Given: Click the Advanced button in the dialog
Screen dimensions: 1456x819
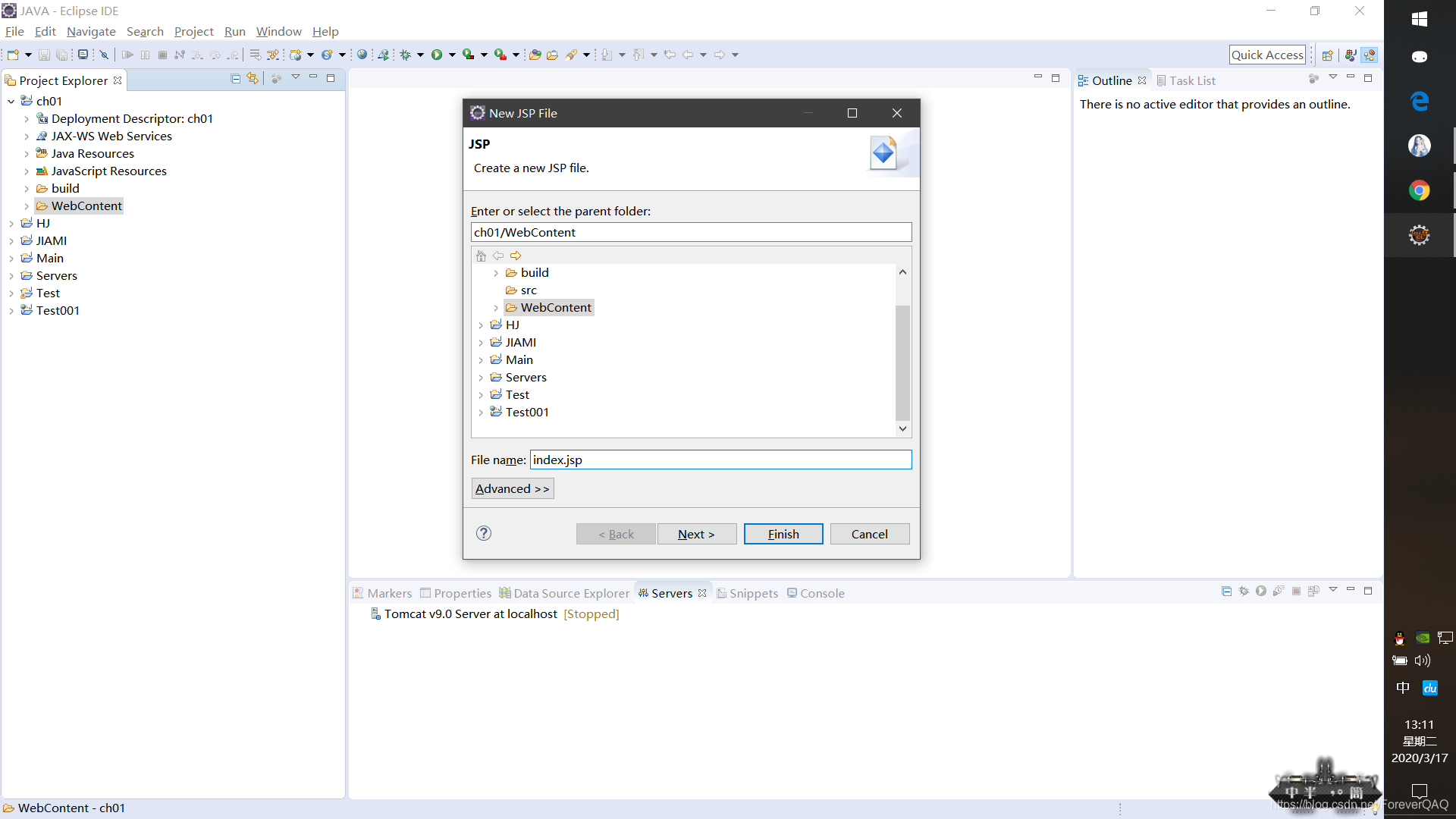Looking at the screenshot, I should coord(512,488).
